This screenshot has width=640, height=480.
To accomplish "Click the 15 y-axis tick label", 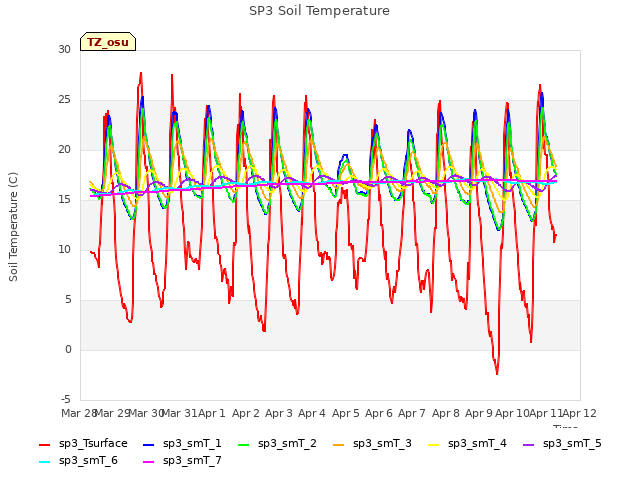I will pyautogui.click(x=64, y=200).
